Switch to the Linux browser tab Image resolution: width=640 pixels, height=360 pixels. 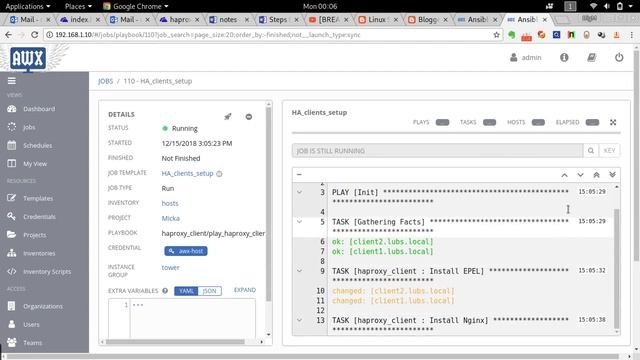click(x=377, y=20)
